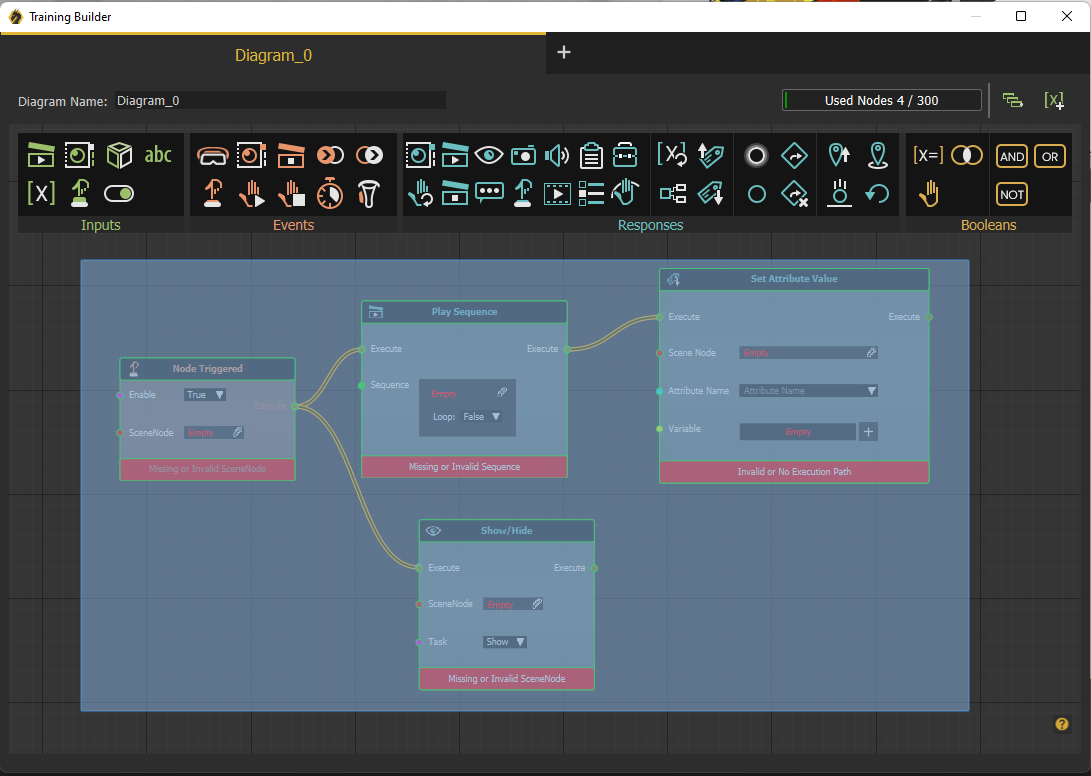Click the Events category label

coord(293,225)
